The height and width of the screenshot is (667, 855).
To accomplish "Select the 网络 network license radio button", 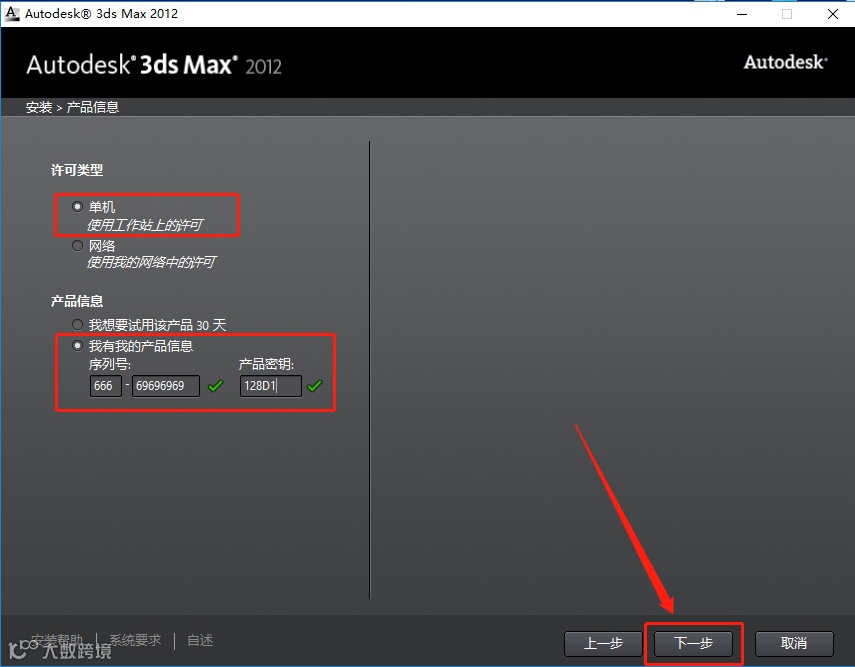I will 77,245.
